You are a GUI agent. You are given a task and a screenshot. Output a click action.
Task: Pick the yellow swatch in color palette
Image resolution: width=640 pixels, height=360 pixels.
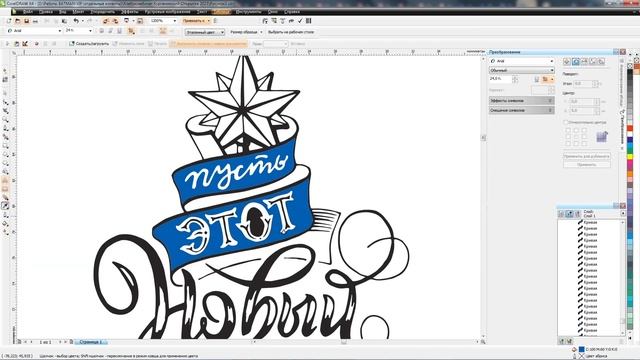(630, 157)
